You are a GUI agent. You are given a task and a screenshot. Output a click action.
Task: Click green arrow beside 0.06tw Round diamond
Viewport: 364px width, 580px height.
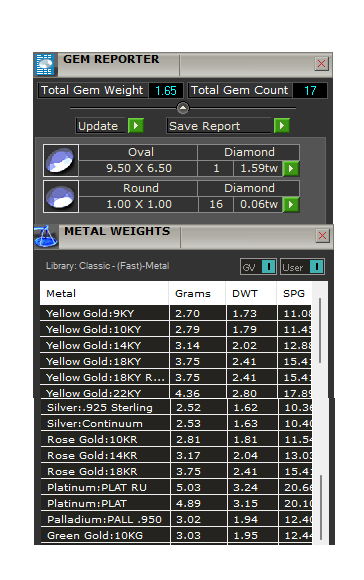tap(291, 204)
